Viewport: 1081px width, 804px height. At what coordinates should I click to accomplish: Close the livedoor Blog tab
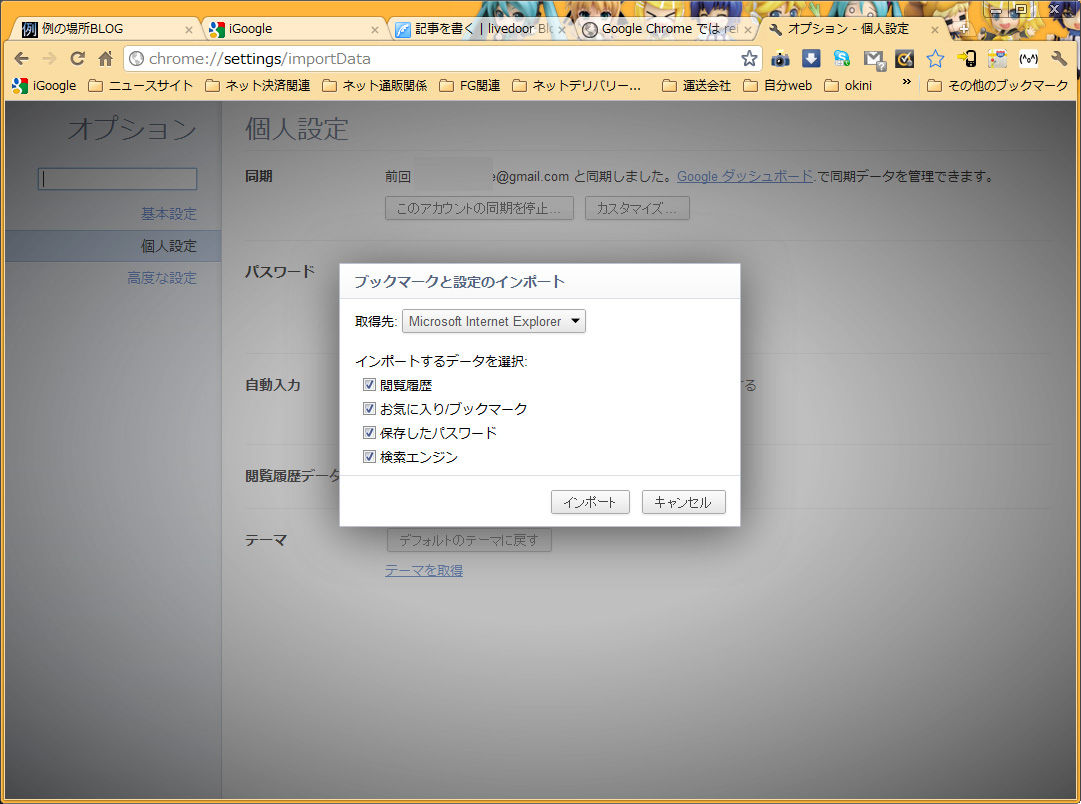562,30
